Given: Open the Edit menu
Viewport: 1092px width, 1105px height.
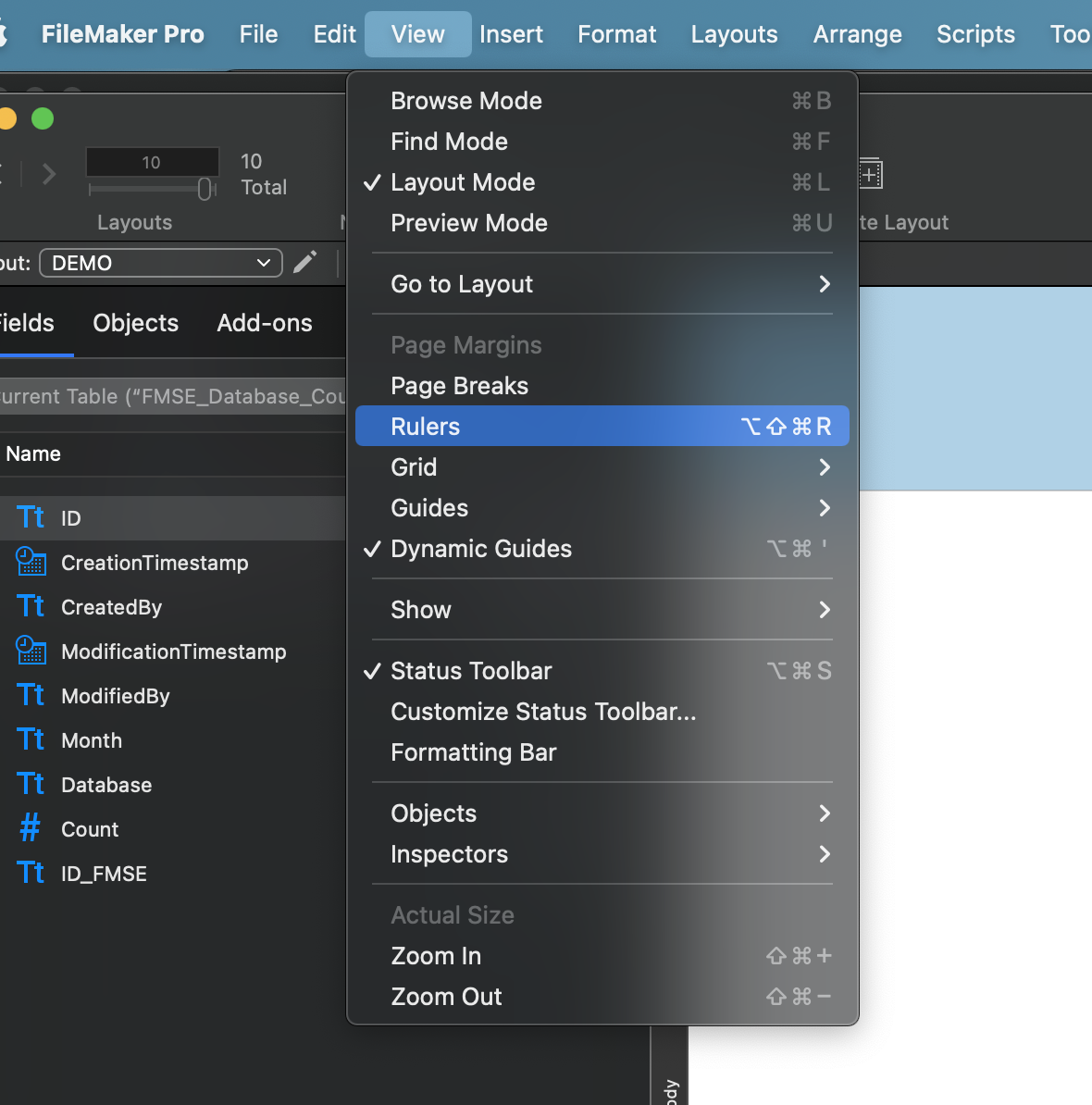Looking at the screenshot, I should [335, 34].
